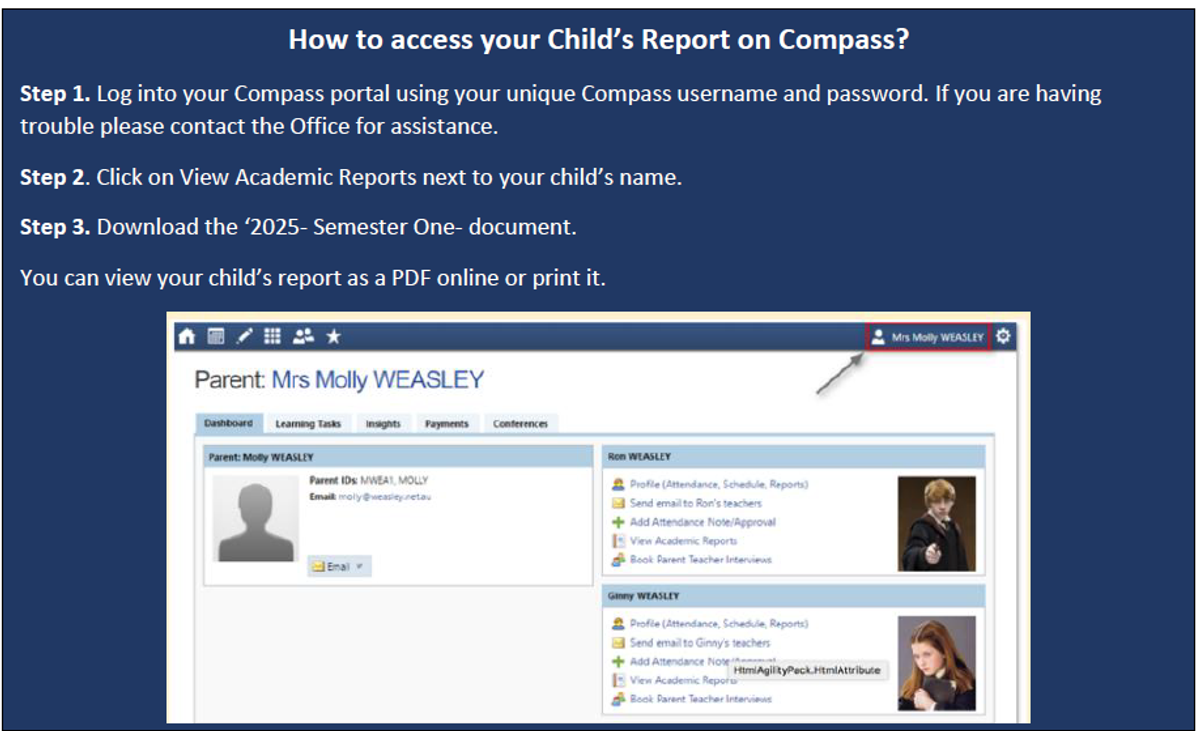The image size is (1200, 731).
Task: Open Ginny's Profile (Attendance, Schedule, Reports)
Action: (719, 623)
